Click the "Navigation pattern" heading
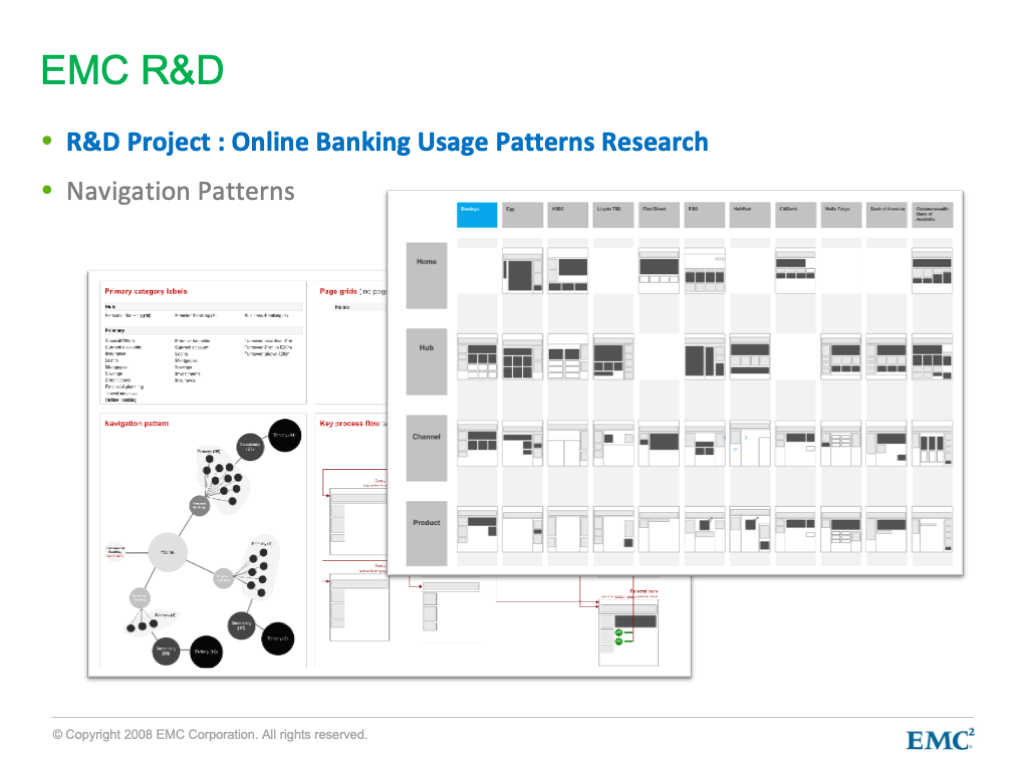Image resolution: width=1024 pixels, height=768 pixels. coord(136,423)
